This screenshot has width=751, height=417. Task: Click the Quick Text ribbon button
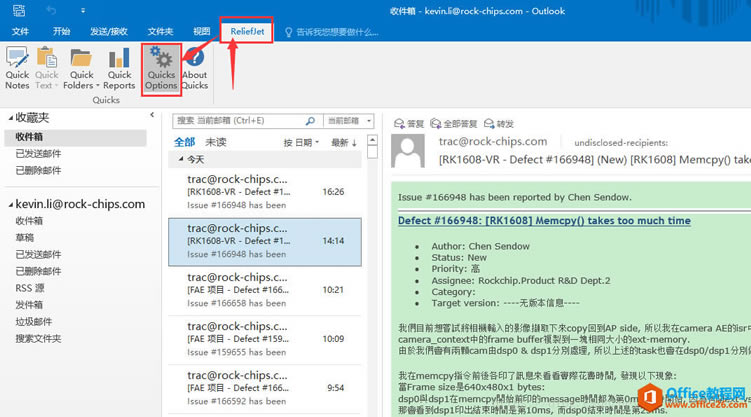point(46,68)
